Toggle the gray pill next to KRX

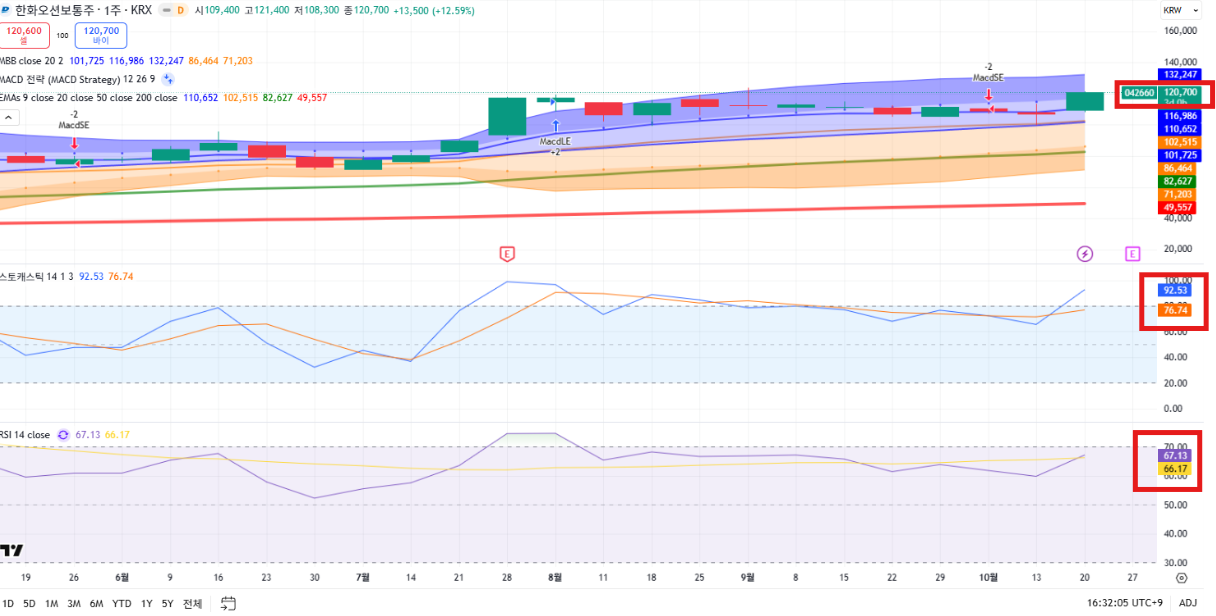pos(164,10)
